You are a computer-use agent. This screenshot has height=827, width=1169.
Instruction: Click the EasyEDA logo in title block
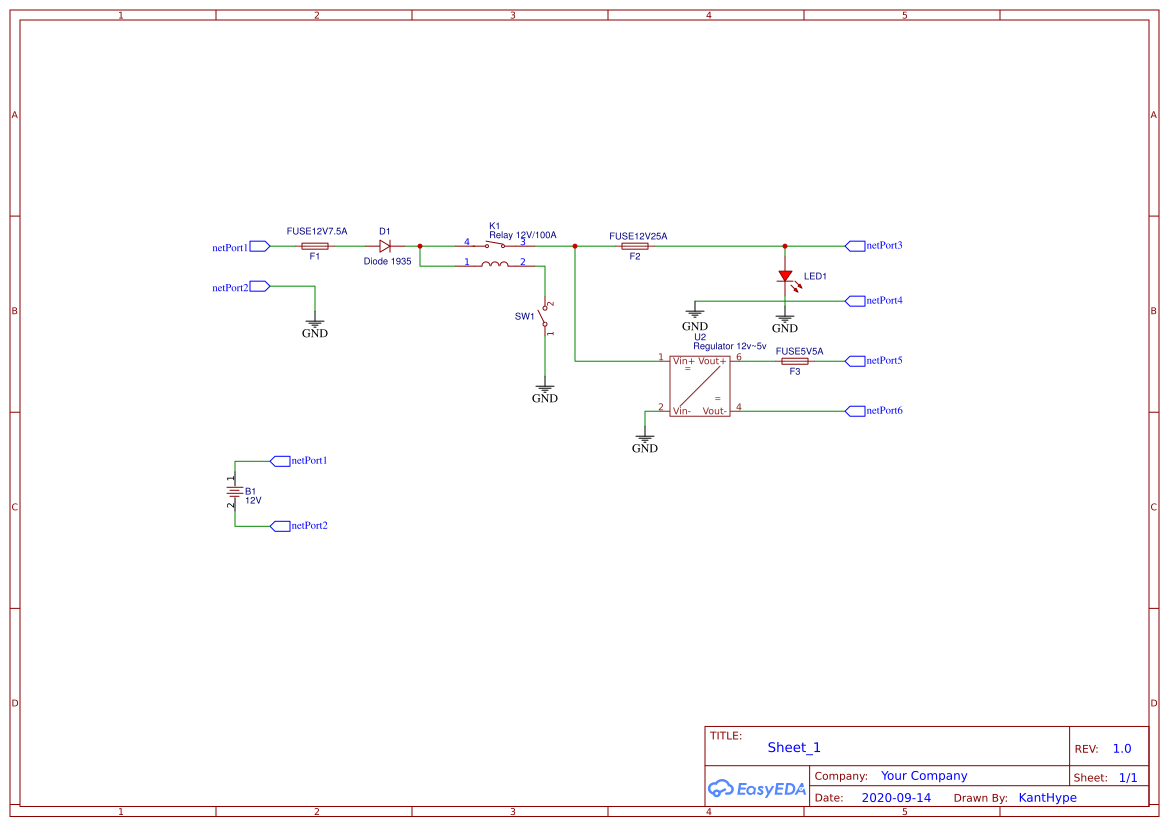click(x=756, y=789)
